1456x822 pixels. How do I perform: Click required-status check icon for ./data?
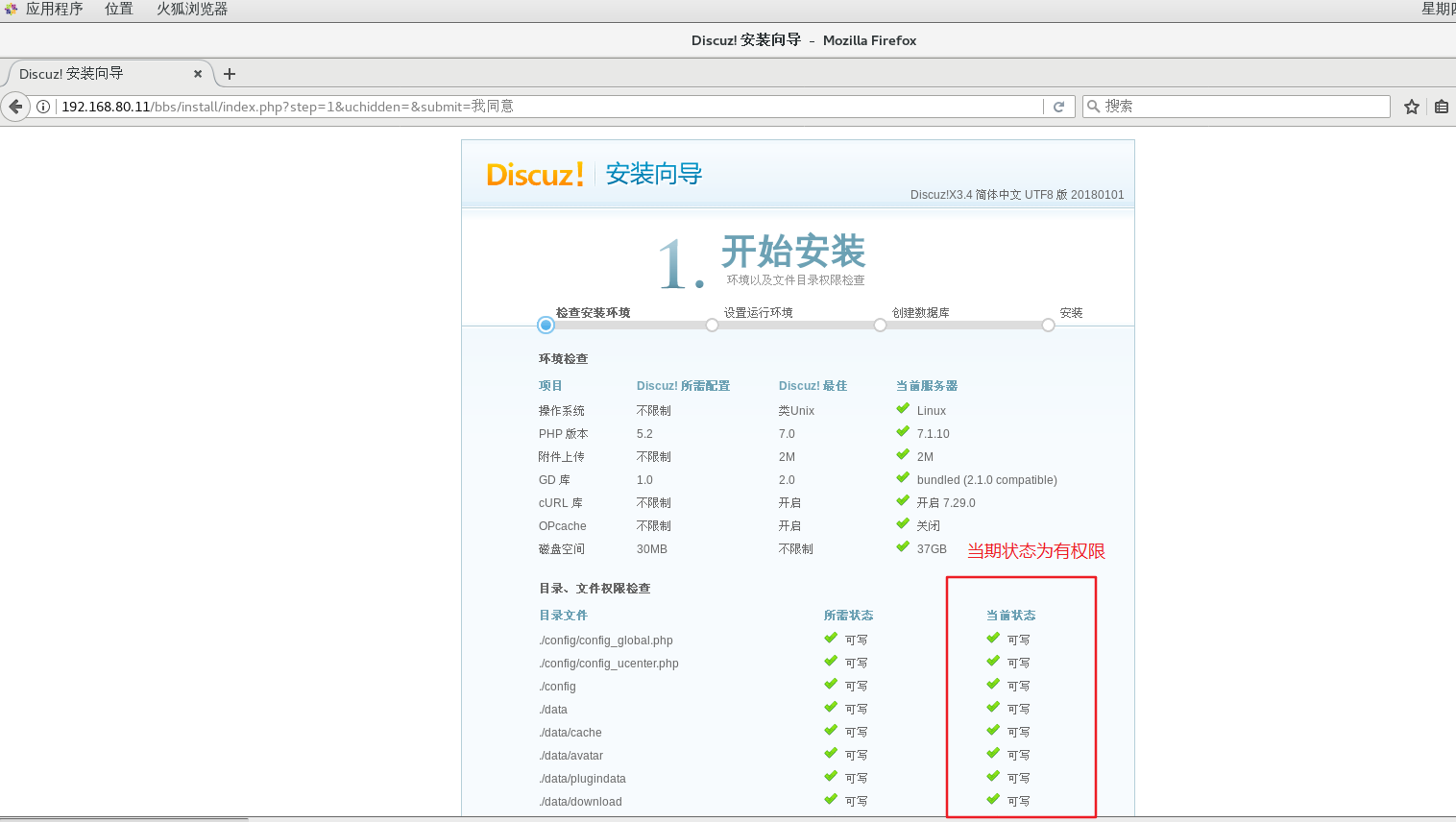point(831,708)
